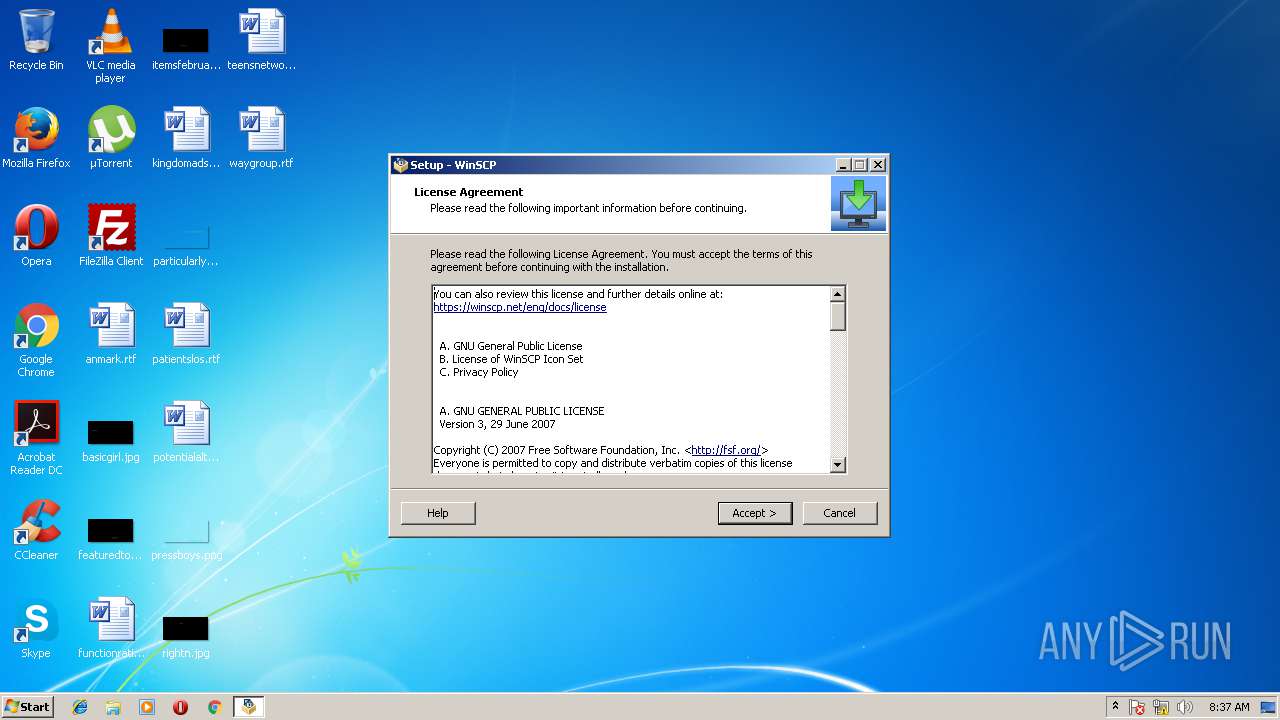The width and height of the screenshot is (1280, 720).
Task: Click the 8:37 AM taskbar clock
Action: coord(1229,707)
